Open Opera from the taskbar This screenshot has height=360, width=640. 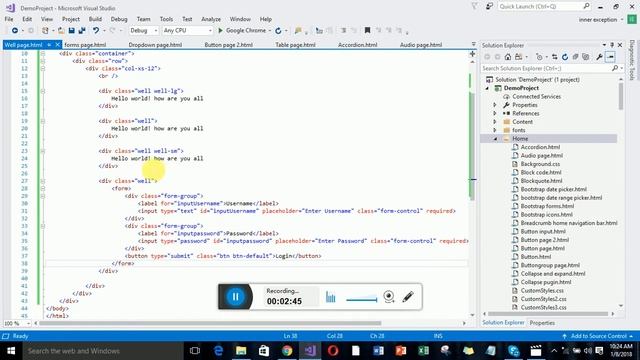[333, 351]
